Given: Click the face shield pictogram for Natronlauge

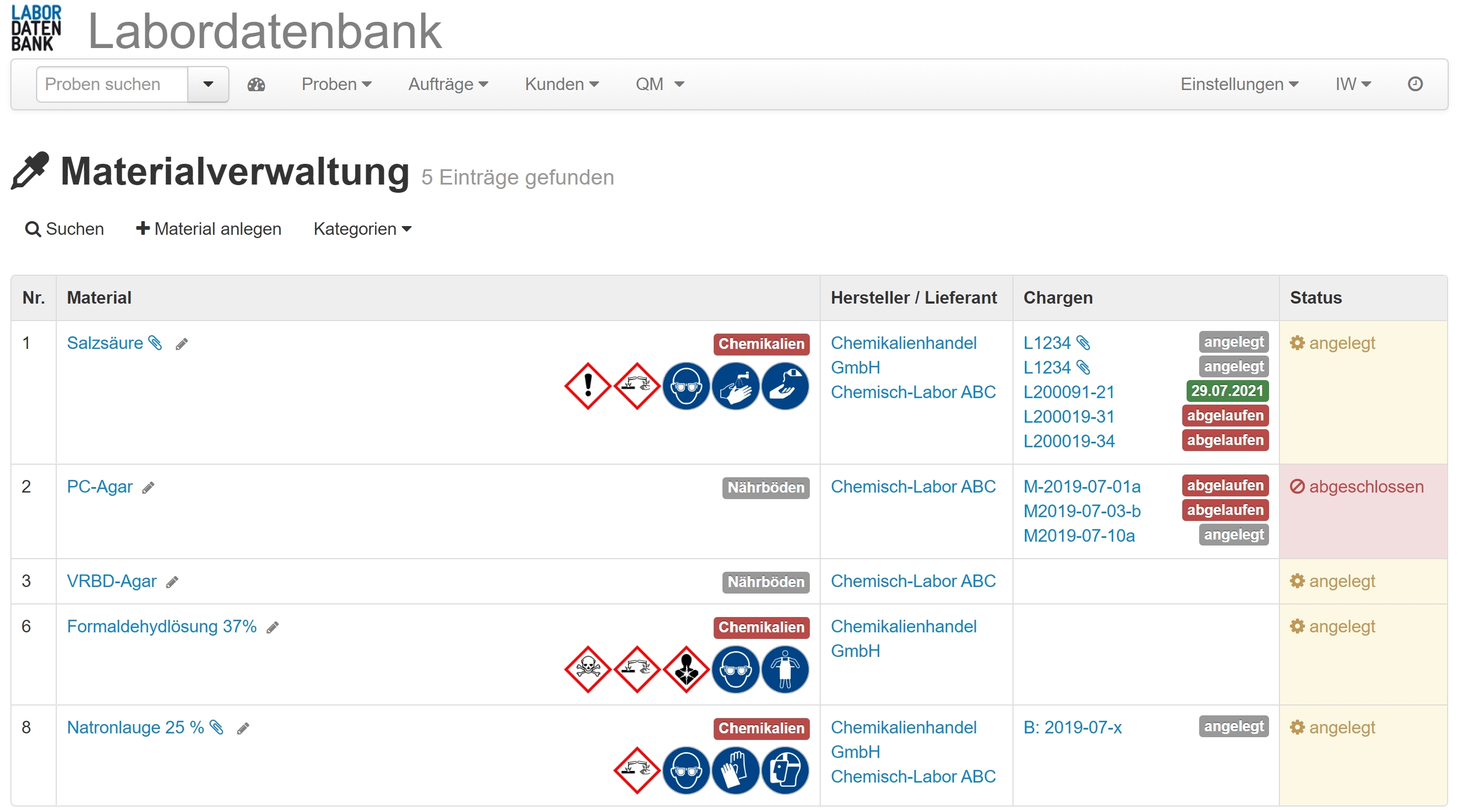Looking at the screenshot, I should click(785, 770).
